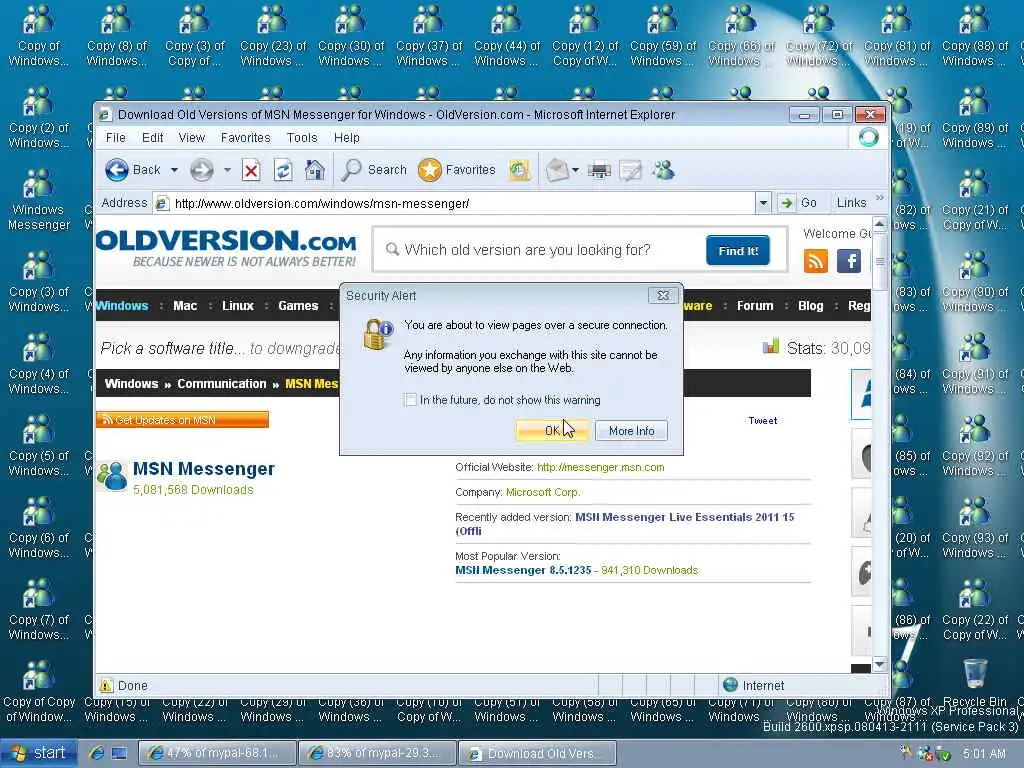Launch Messenger from the IE toolbar icon
Viewport: 1024px width, 768px height.
coord(663,170)
